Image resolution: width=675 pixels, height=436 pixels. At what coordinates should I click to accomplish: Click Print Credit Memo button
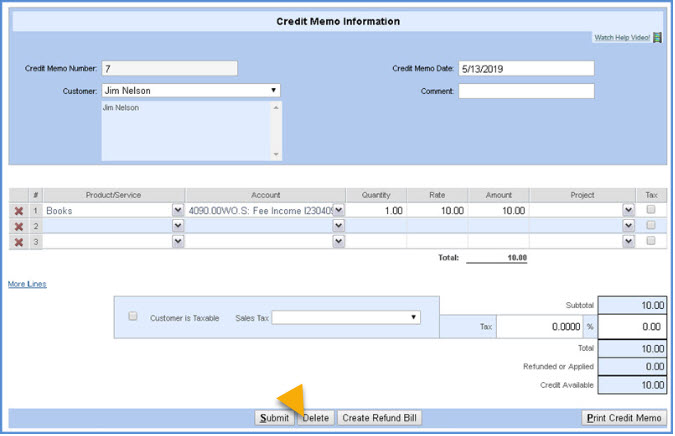point(624,418)
